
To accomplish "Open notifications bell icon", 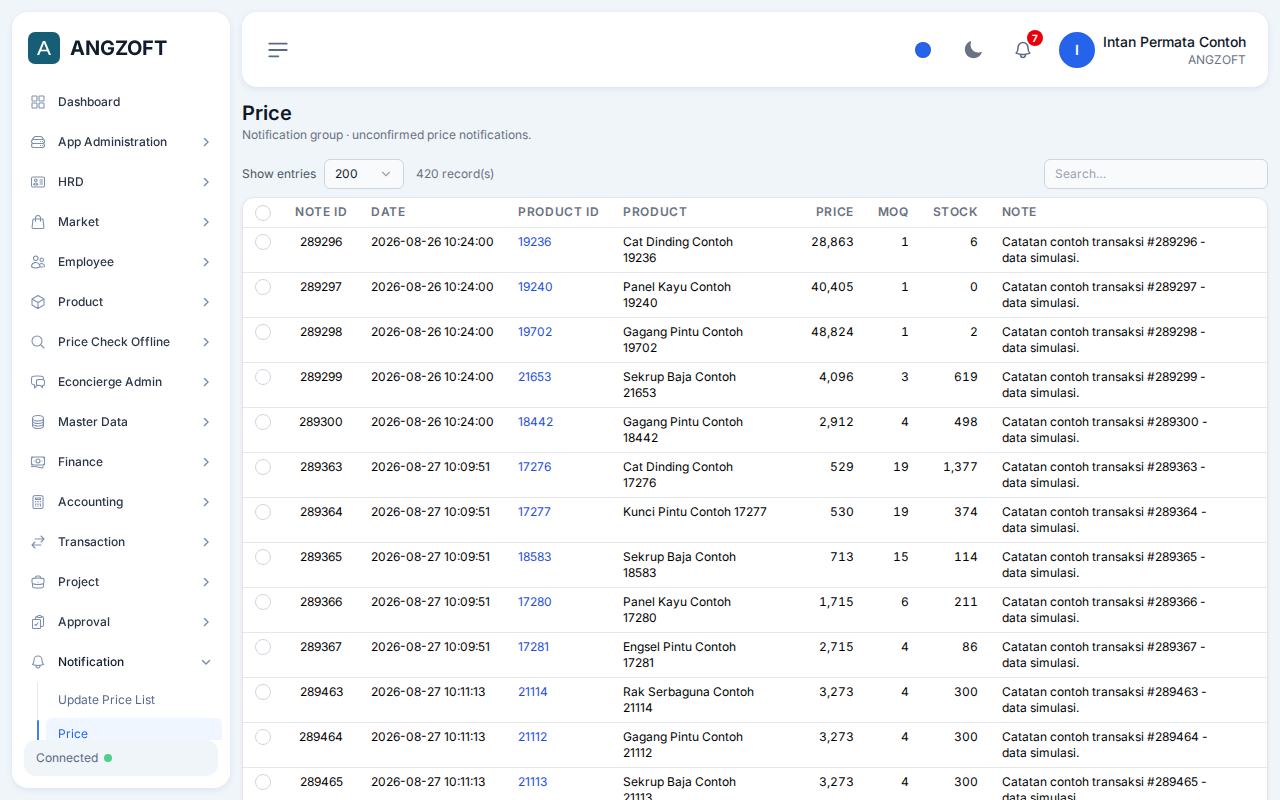I will (1023, 50).
